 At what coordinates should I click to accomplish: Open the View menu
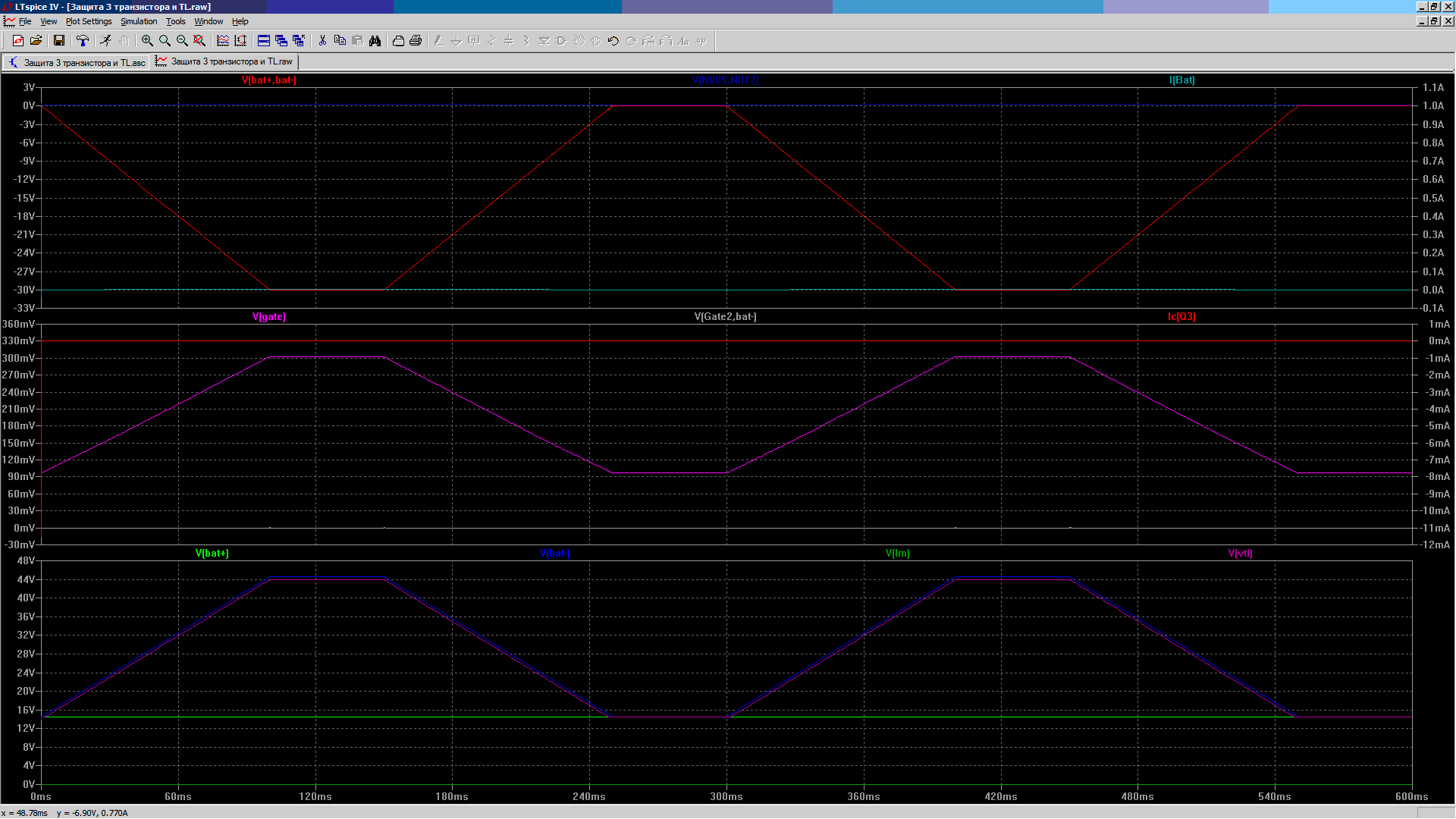click(49, 21)
